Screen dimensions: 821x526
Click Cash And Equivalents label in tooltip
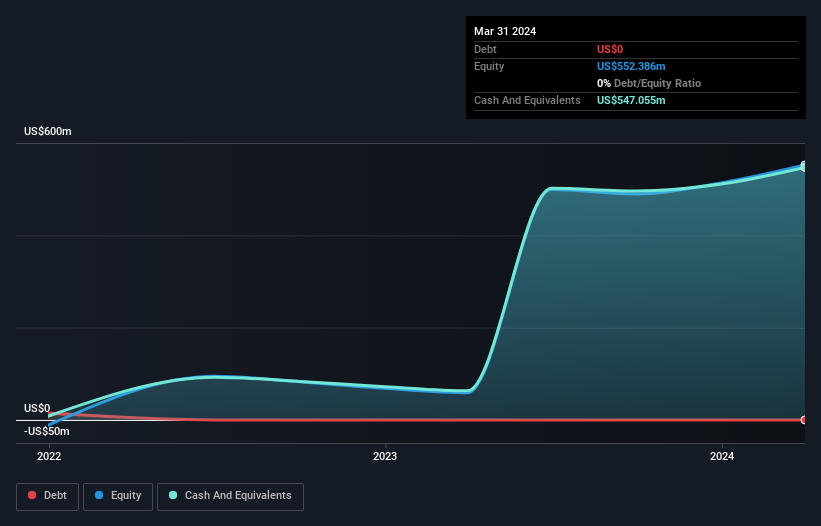527,100
